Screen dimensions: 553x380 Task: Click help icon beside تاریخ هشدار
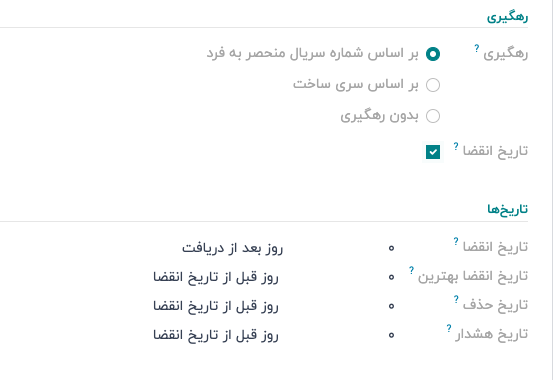[449, 328]
